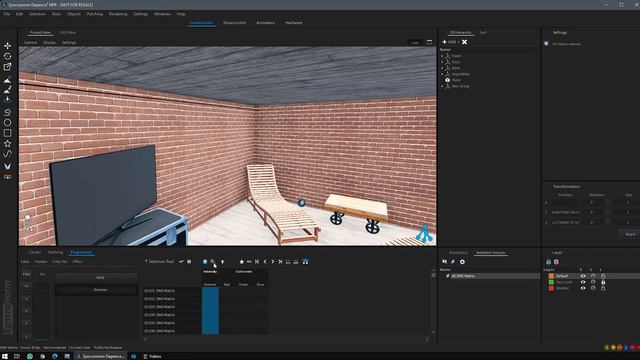Go to previous with left chevron icon
This screenshot has height=360, width=640.
click(x=265, y=262)
